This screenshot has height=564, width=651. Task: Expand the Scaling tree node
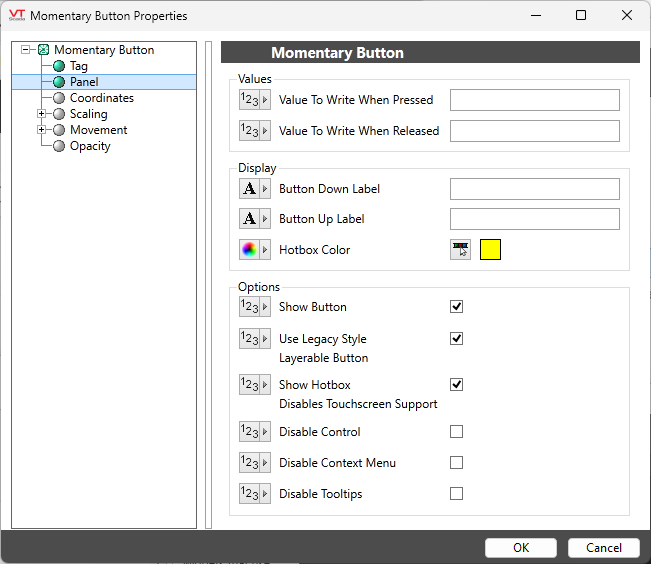coord(42,113)
